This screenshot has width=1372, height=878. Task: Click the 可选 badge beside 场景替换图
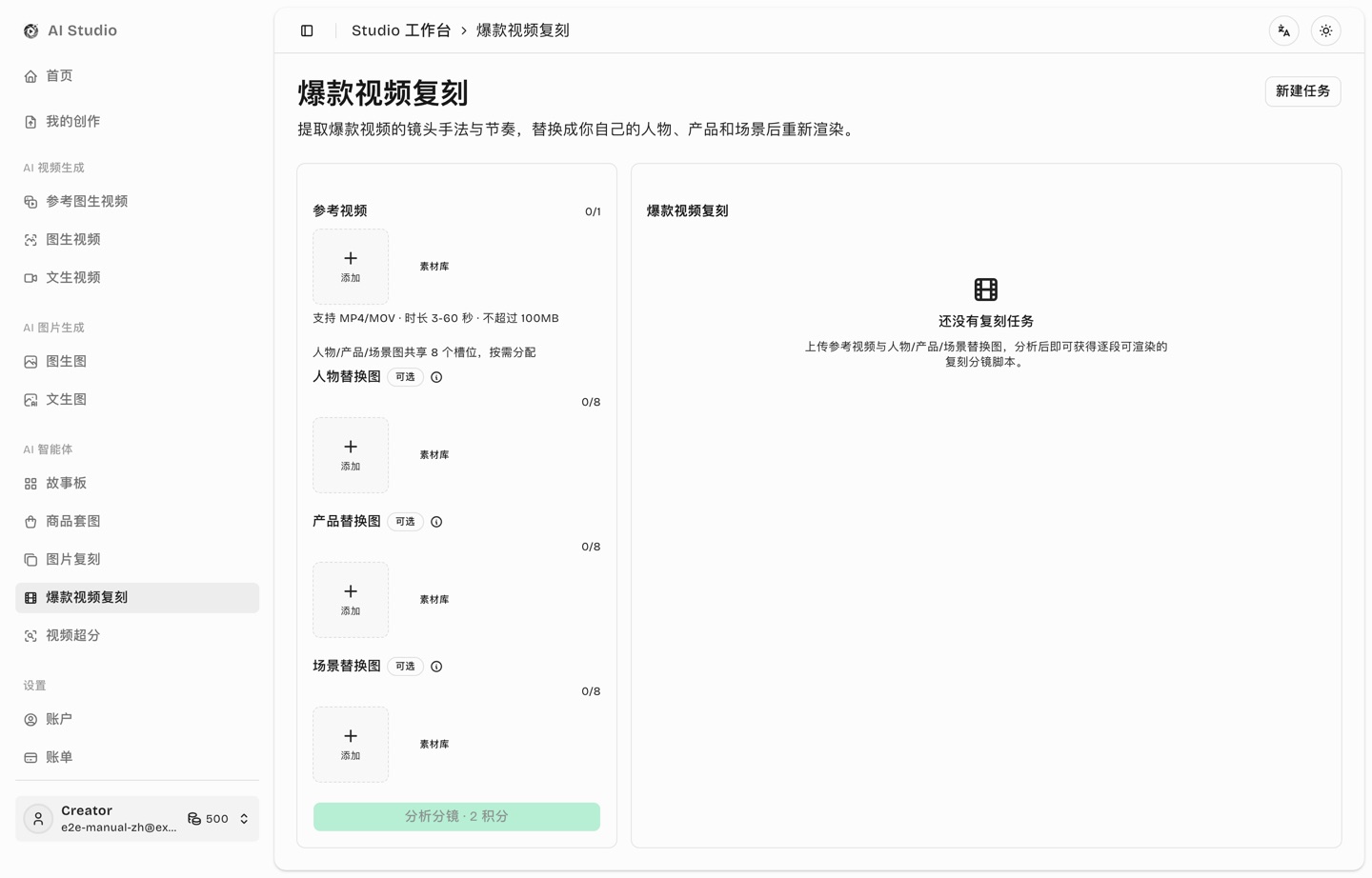[x=405, y=667]
